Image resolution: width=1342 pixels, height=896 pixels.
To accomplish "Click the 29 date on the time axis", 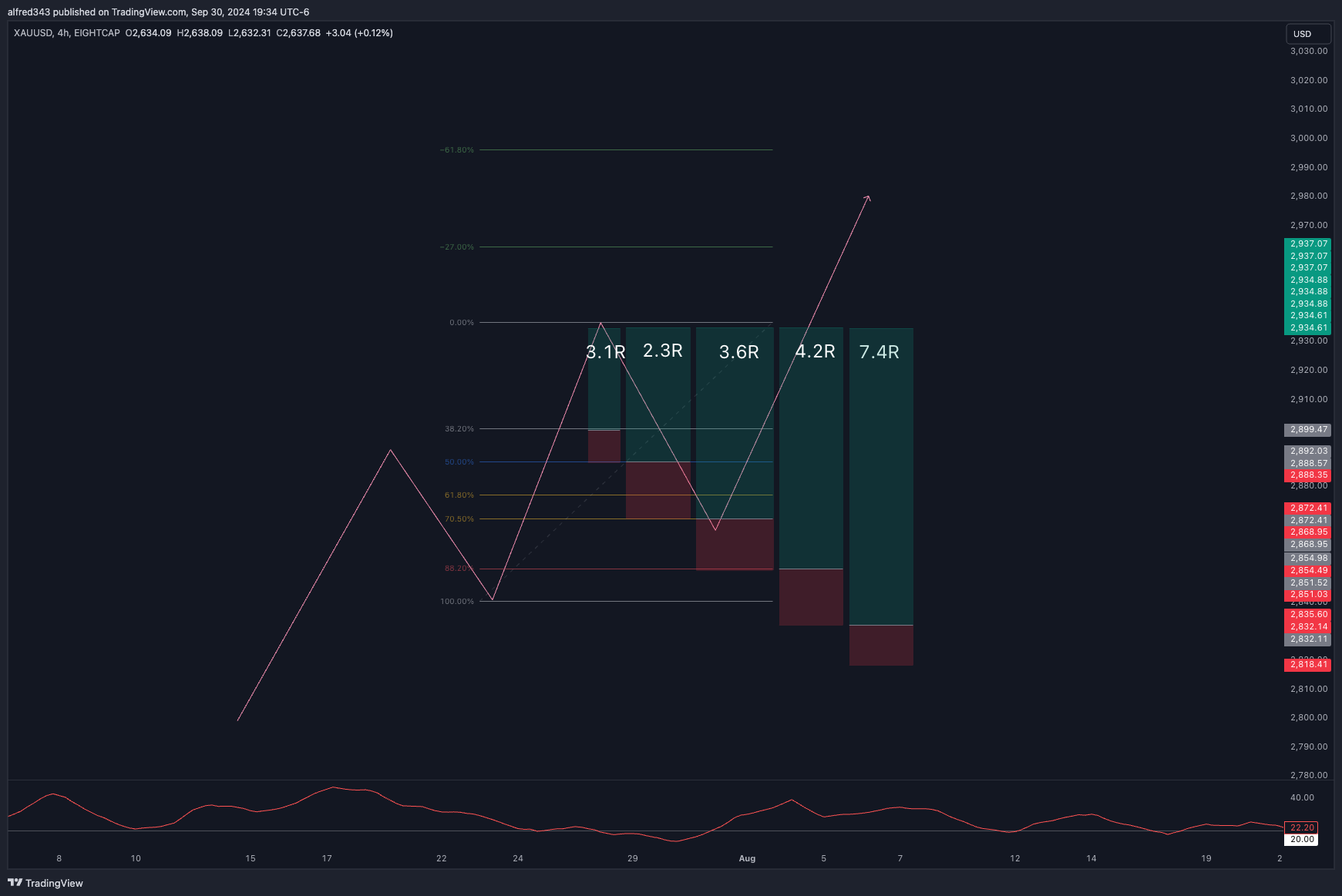I will 633,858.
